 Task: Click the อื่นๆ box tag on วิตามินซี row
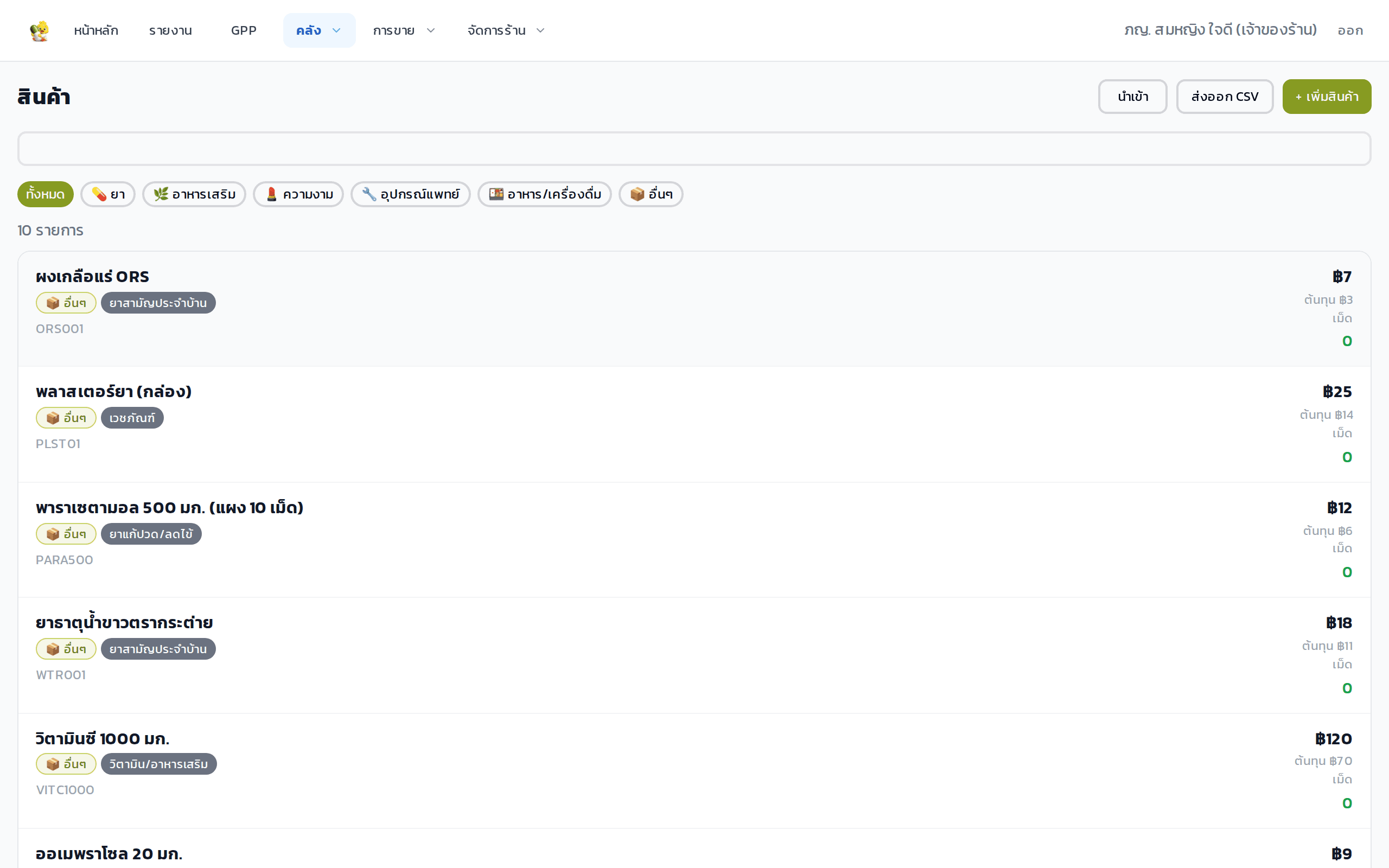[x=66, y=764]
